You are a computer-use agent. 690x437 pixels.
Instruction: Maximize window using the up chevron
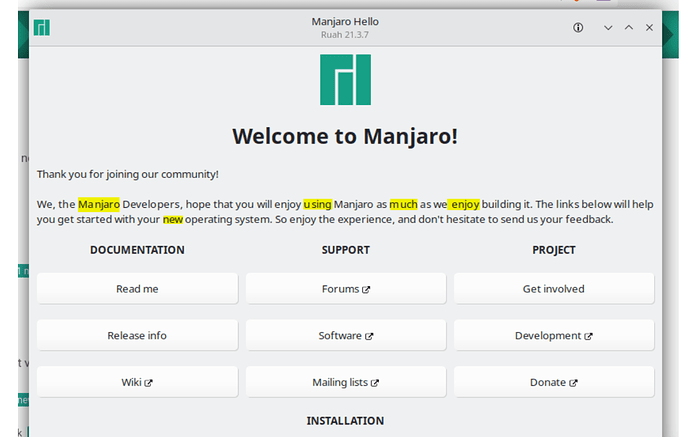tap(629, 28)
